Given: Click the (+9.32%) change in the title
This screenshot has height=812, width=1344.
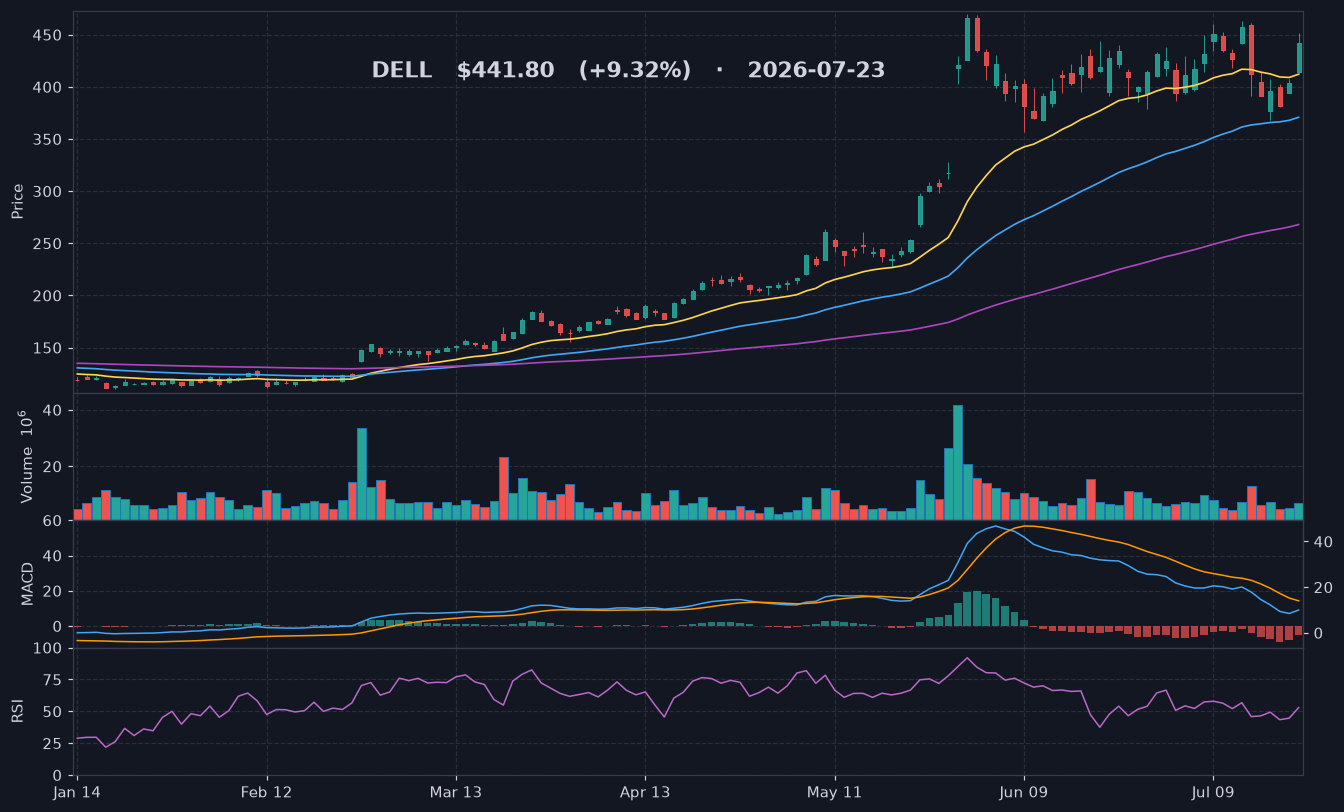Looking at the screenshot, I should coord(635,70).
